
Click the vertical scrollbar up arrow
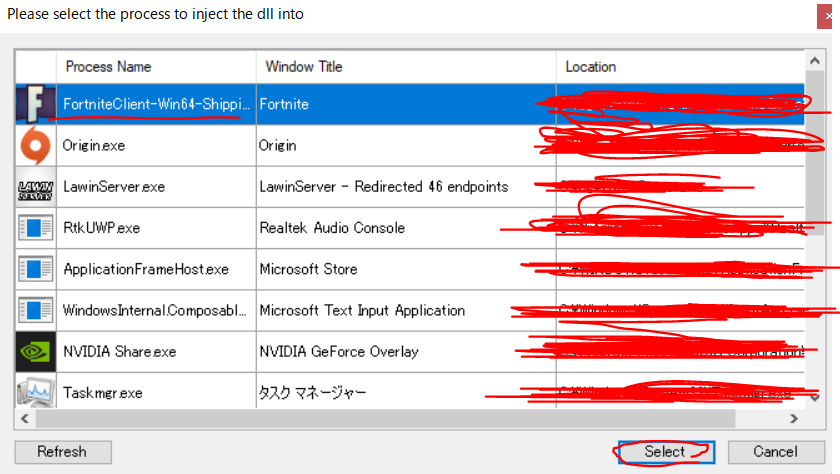(x=815, y=61)
